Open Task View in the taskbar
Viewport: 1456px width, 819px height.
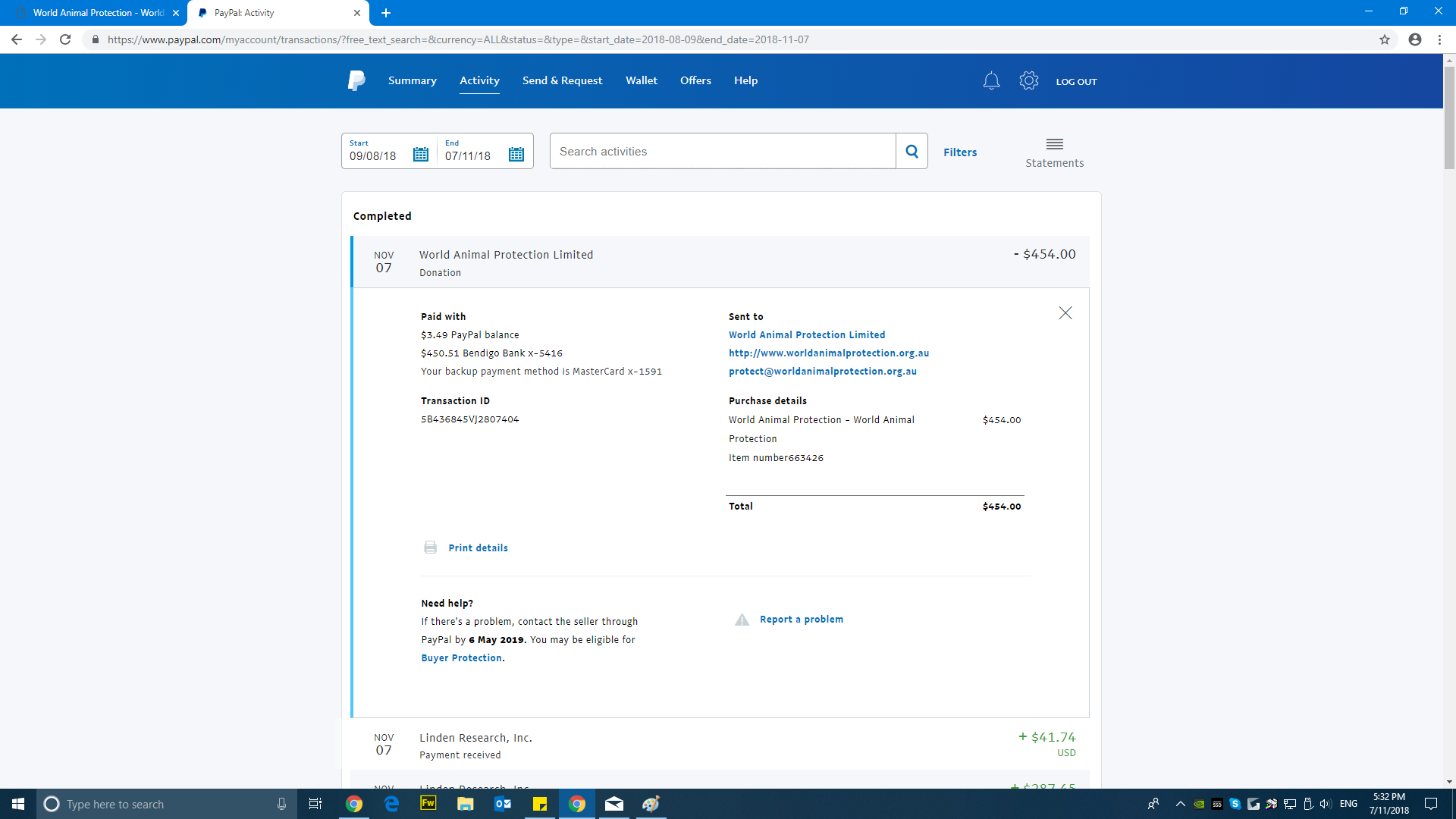click(x=315, y=804)
